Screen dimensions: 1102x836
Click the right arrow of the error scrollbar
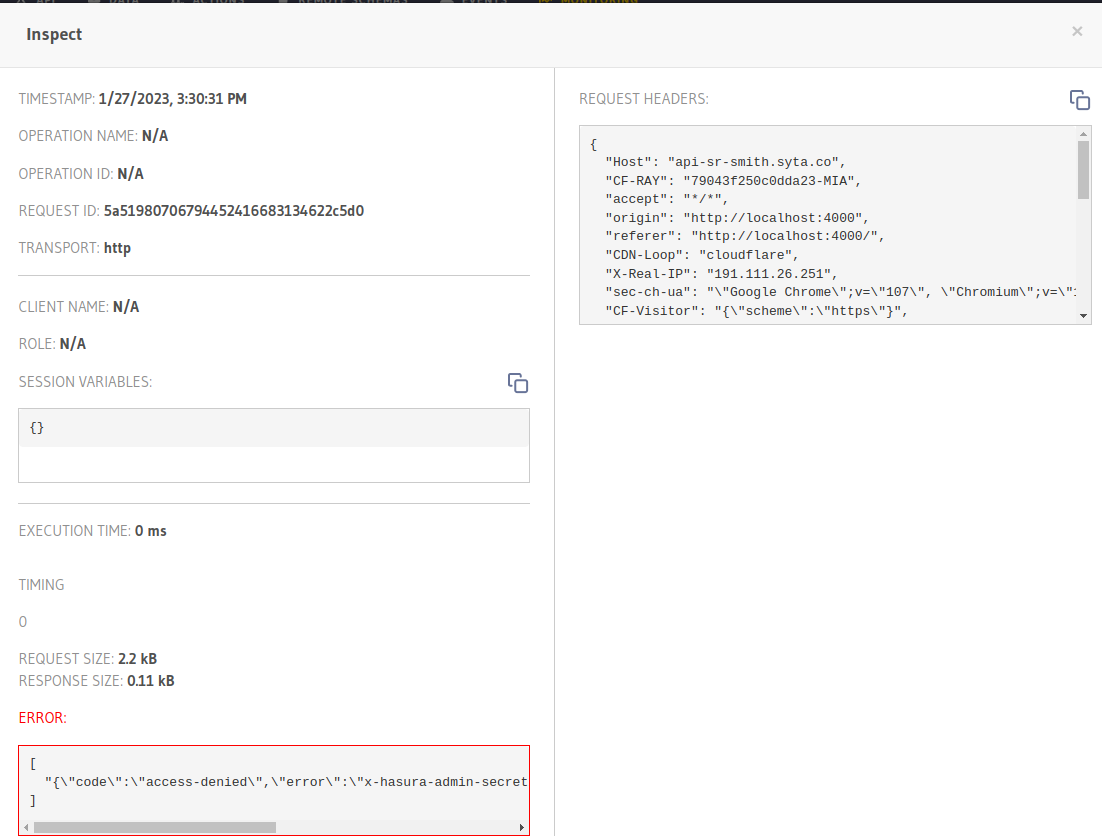(x=522, y=826)
